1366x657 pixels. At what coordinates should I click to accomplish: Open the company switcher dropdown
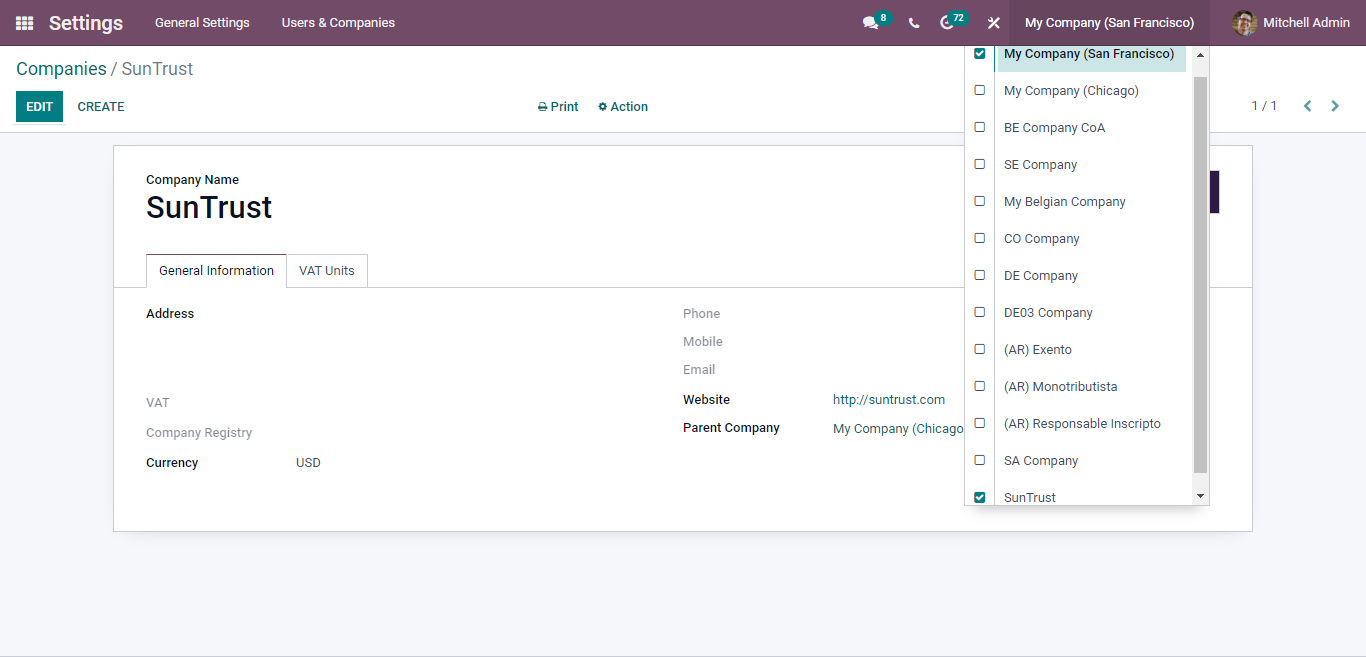point(1109,23)
